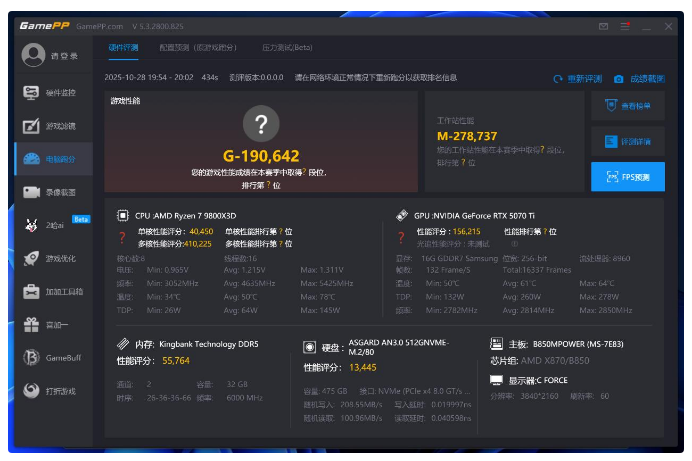Open the hardware monitoring sidebar icon

point(31,93)
